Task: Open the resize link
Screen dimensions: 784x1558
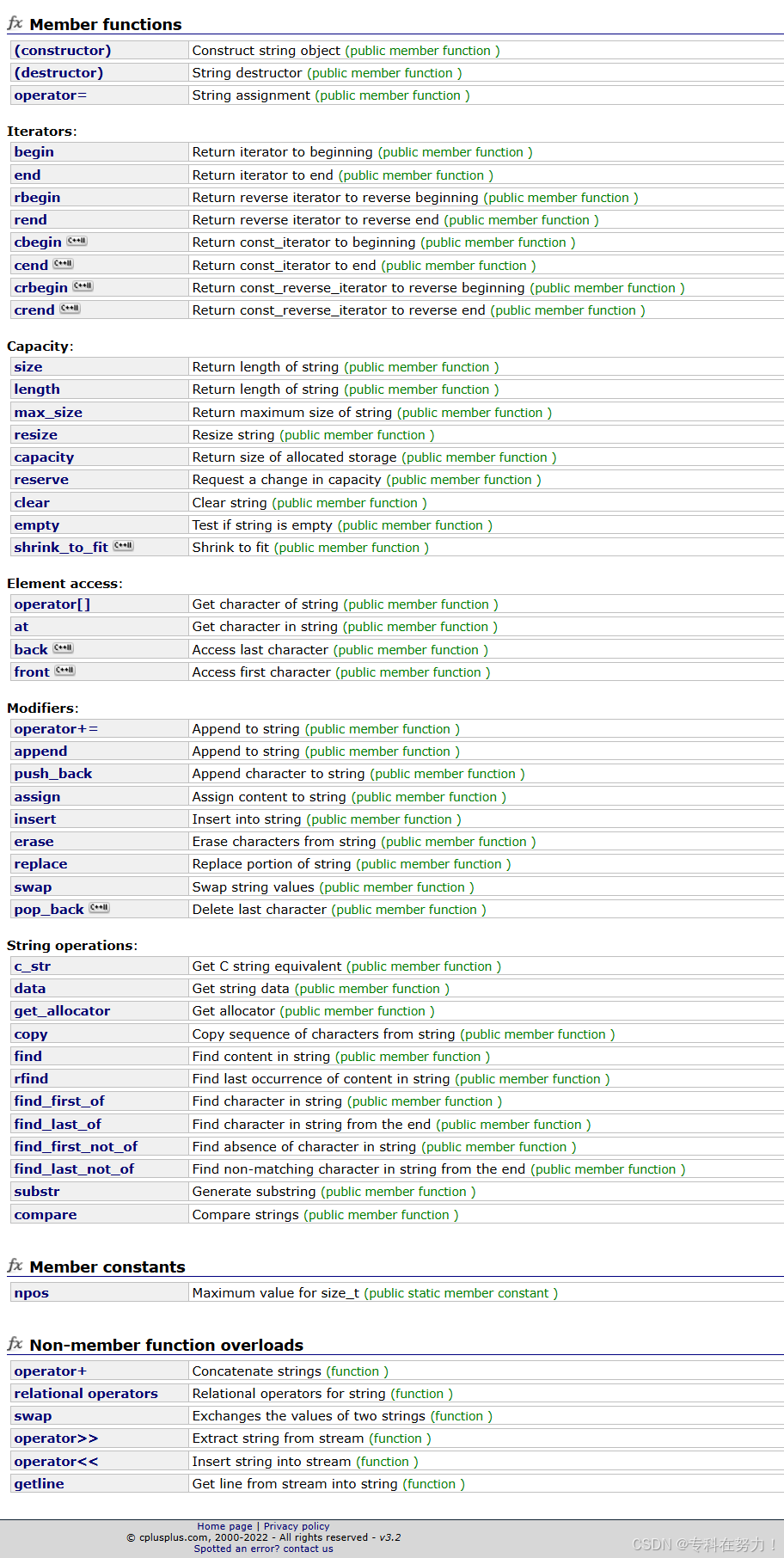Action: click(x=36, y=435)
